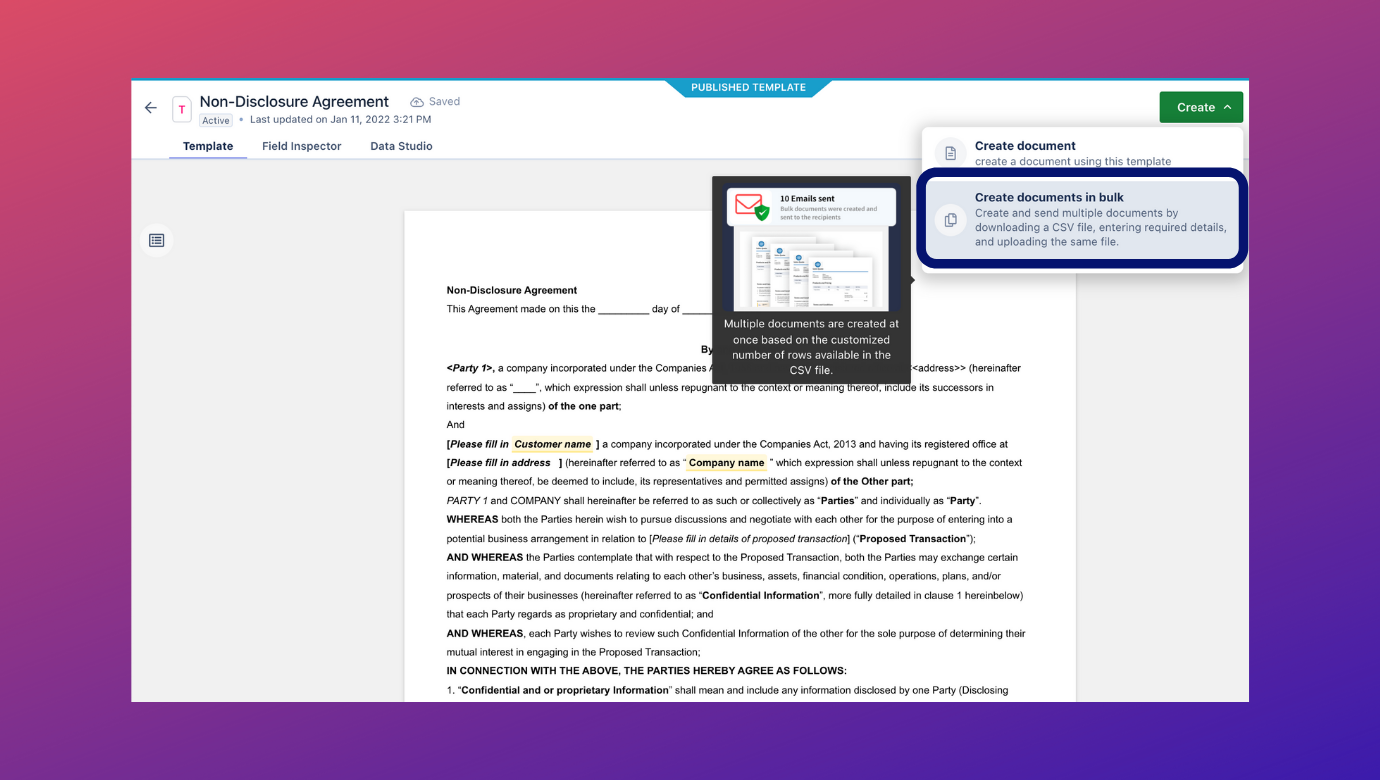Select the Company name merge field
This screenshot has height=780, width=1380.
click(726, 463)
